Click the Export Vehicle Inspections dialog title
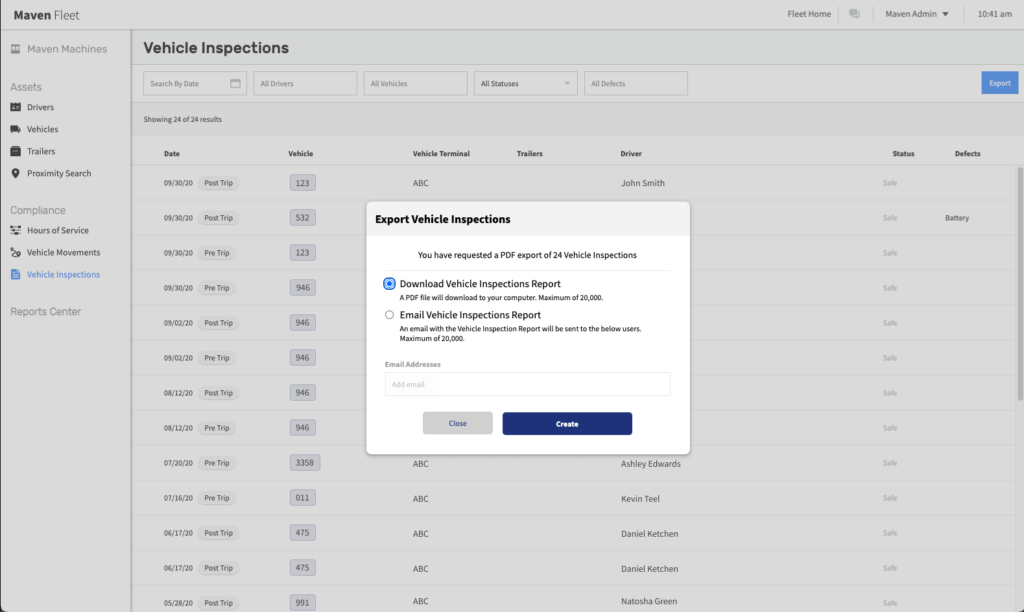 point(443,219)
